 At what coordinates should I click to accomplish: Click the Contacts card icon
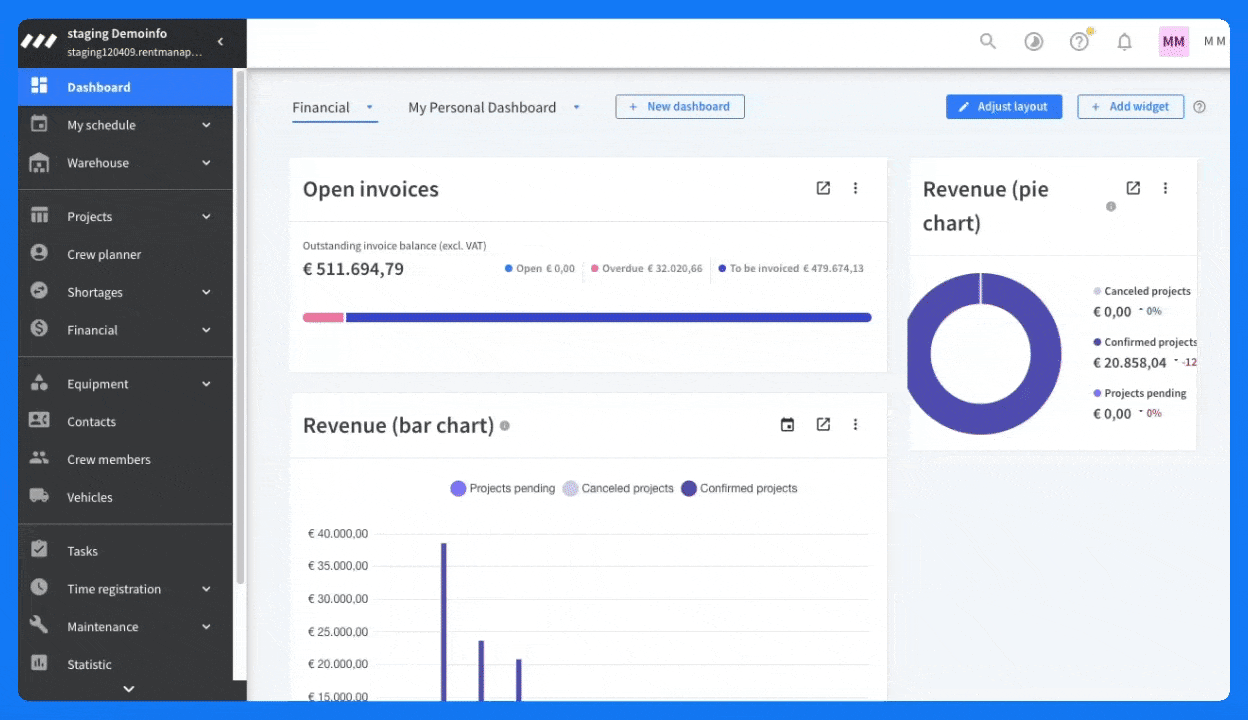coord(39,421)
